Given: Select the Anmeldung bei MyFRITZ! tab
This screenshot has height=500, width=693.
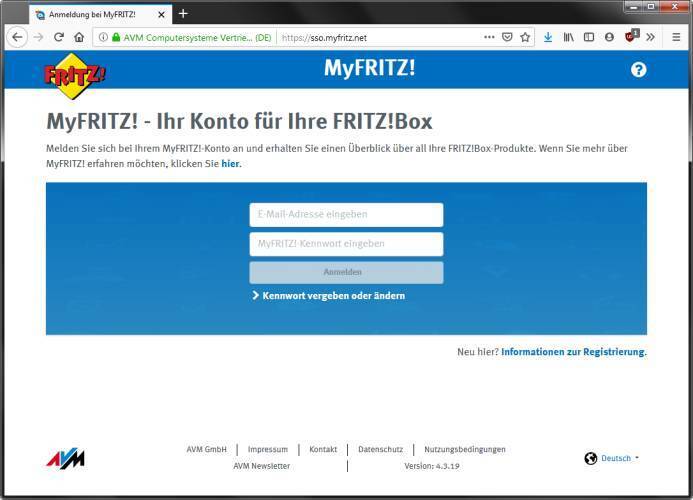Looking at the screenshot, I should pos(100,15).
